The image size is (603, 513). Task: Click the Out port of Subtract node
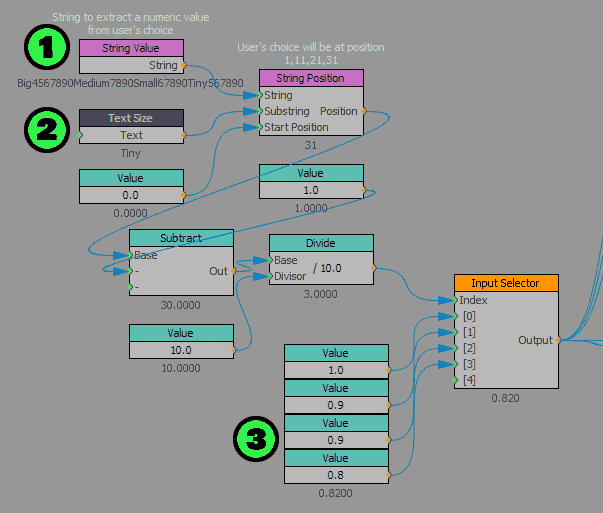tap(233, 271)
